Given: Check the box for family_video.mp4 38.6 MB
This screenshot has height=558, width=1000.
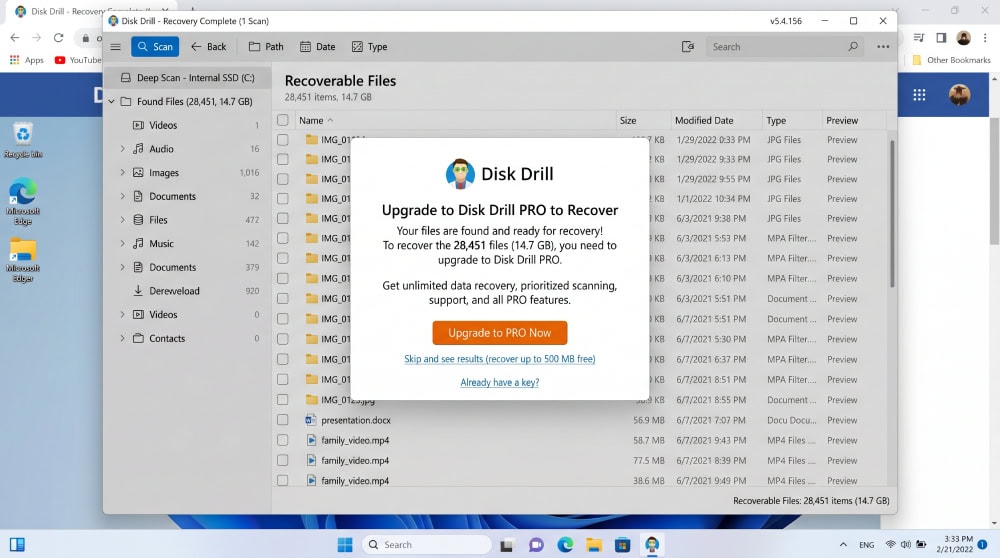Looking at the screenshot, I should 283,480.
